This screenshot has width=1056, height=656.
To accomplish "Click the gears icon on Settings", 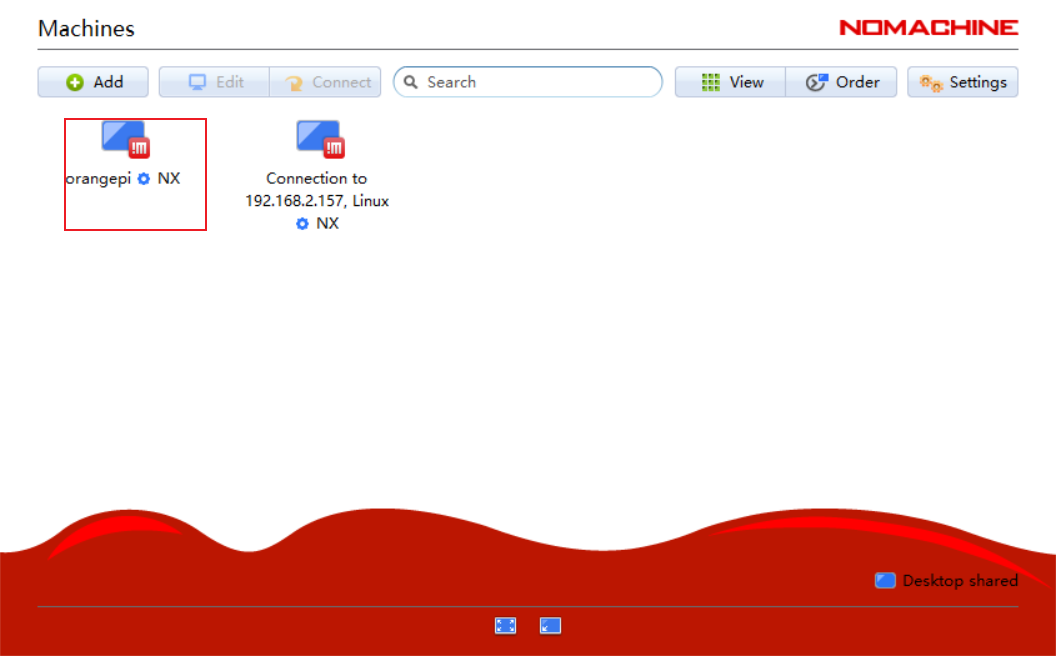I will coord(931,83).
